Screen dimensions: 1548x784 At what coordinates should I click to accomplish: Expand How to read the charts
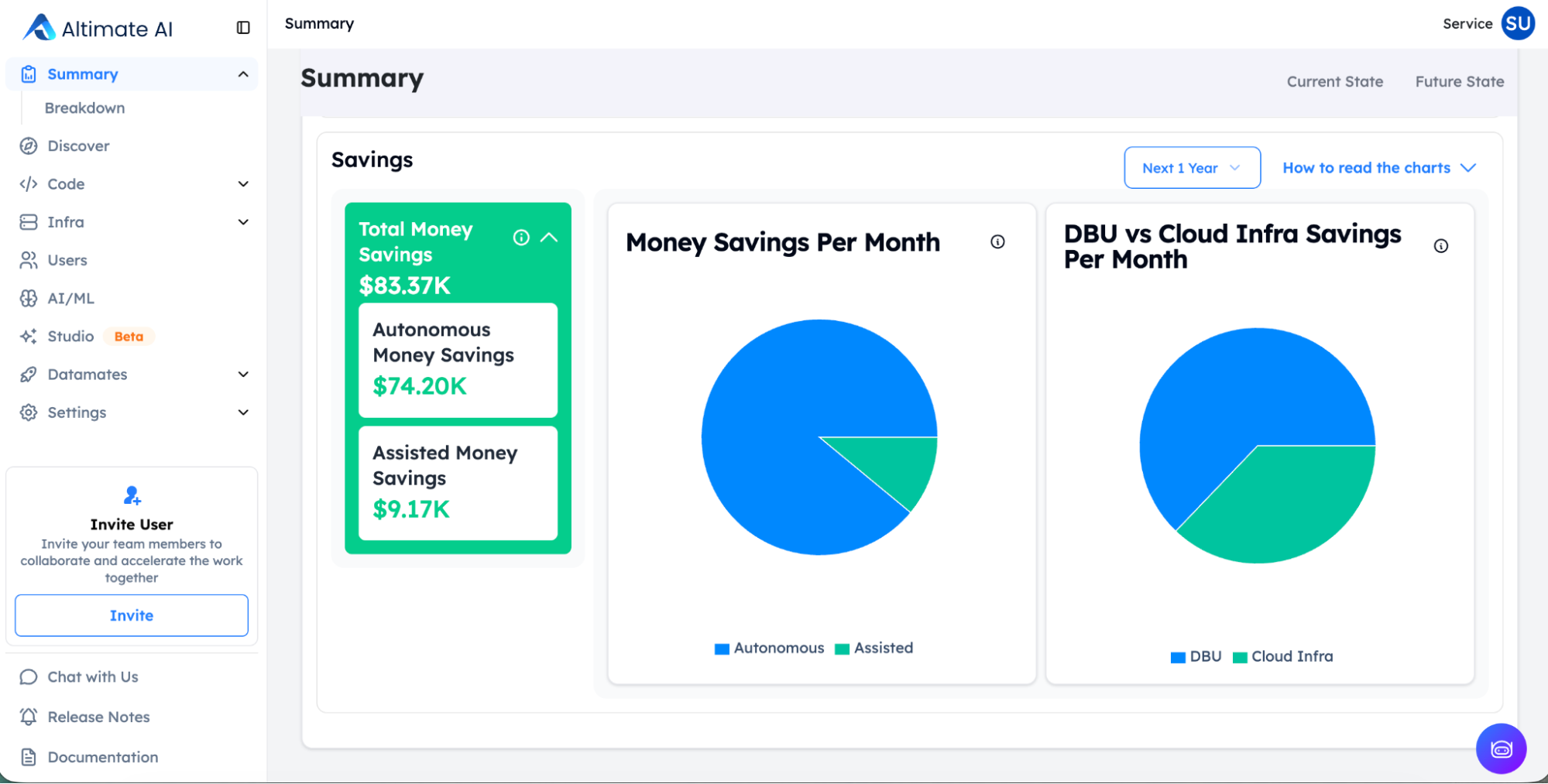click(x=1379, y=168)
